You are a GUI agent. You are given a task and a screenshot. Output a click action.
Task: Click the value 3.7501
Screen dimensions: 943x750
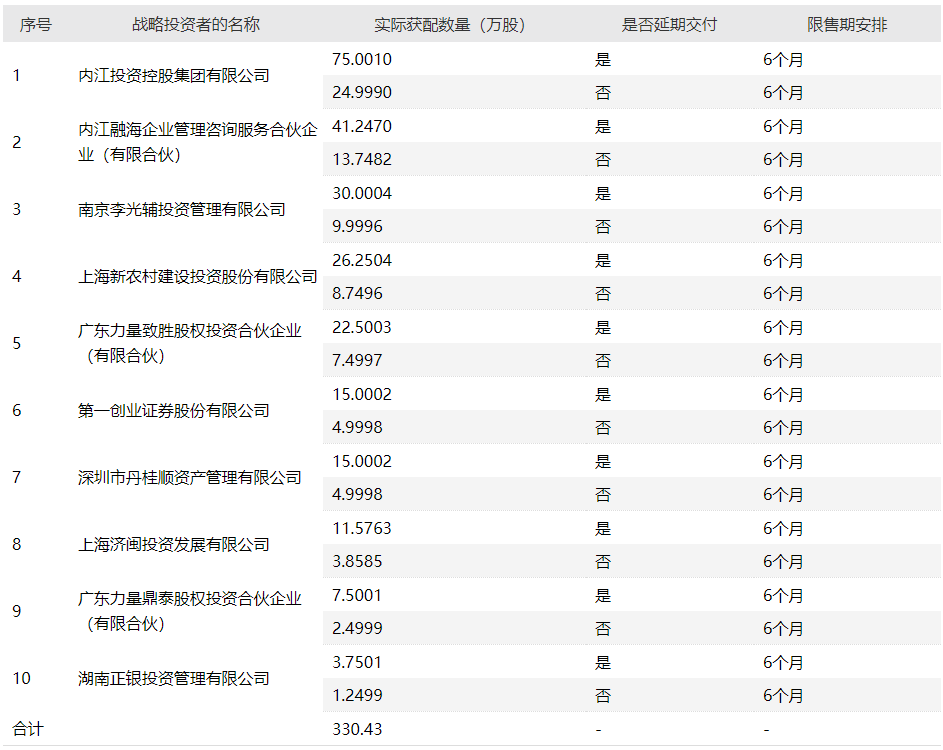point(357,662)
